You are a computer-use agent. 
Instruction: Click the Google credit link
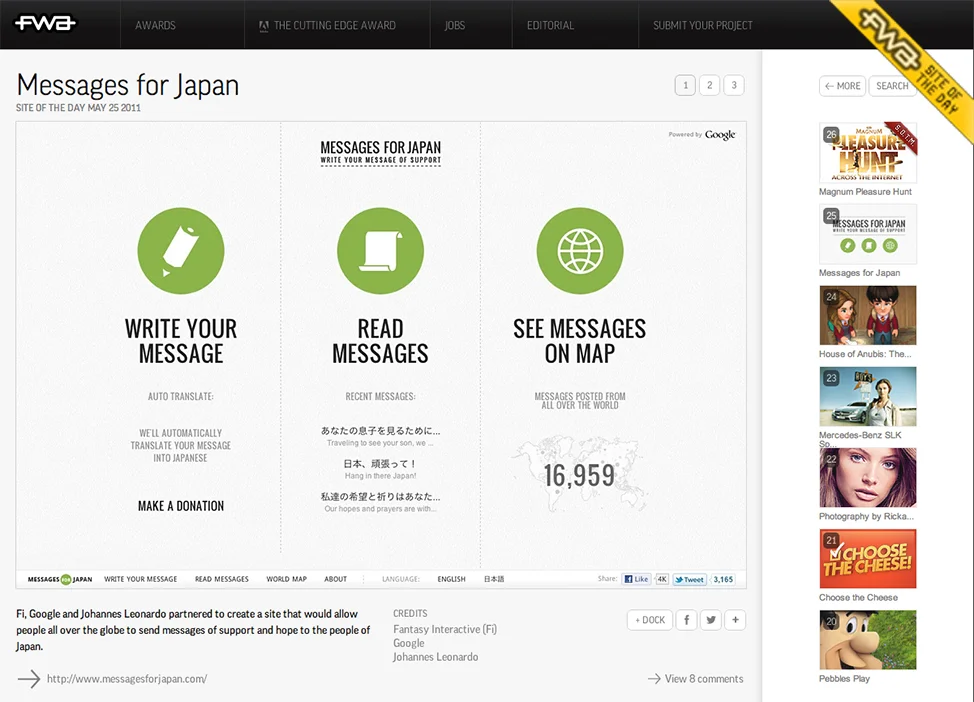pos(409,643)
